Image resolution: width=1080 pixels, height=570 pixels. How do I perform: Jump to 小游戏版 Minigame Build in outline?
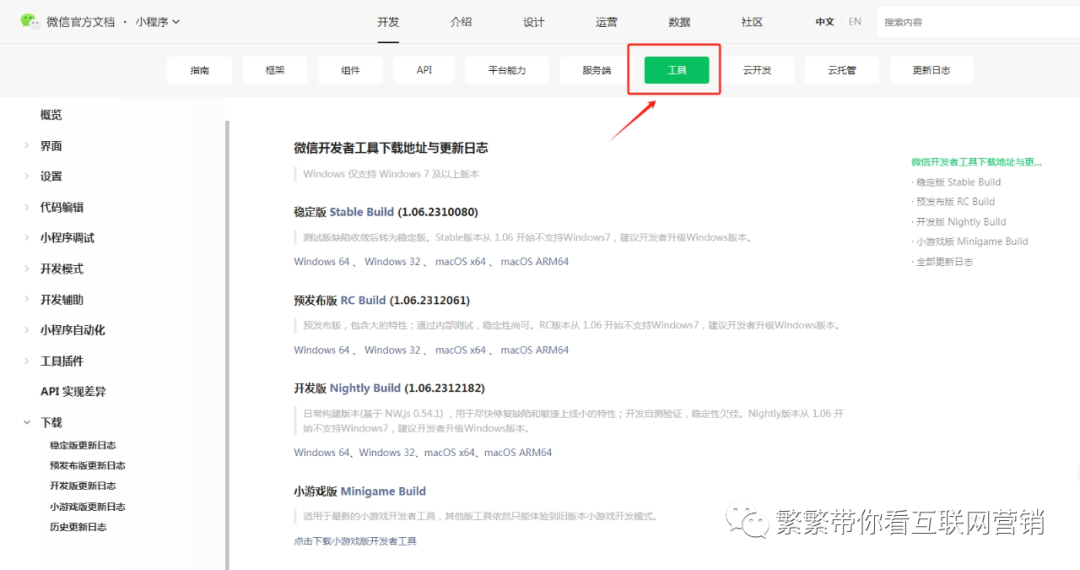click(972, 242)
